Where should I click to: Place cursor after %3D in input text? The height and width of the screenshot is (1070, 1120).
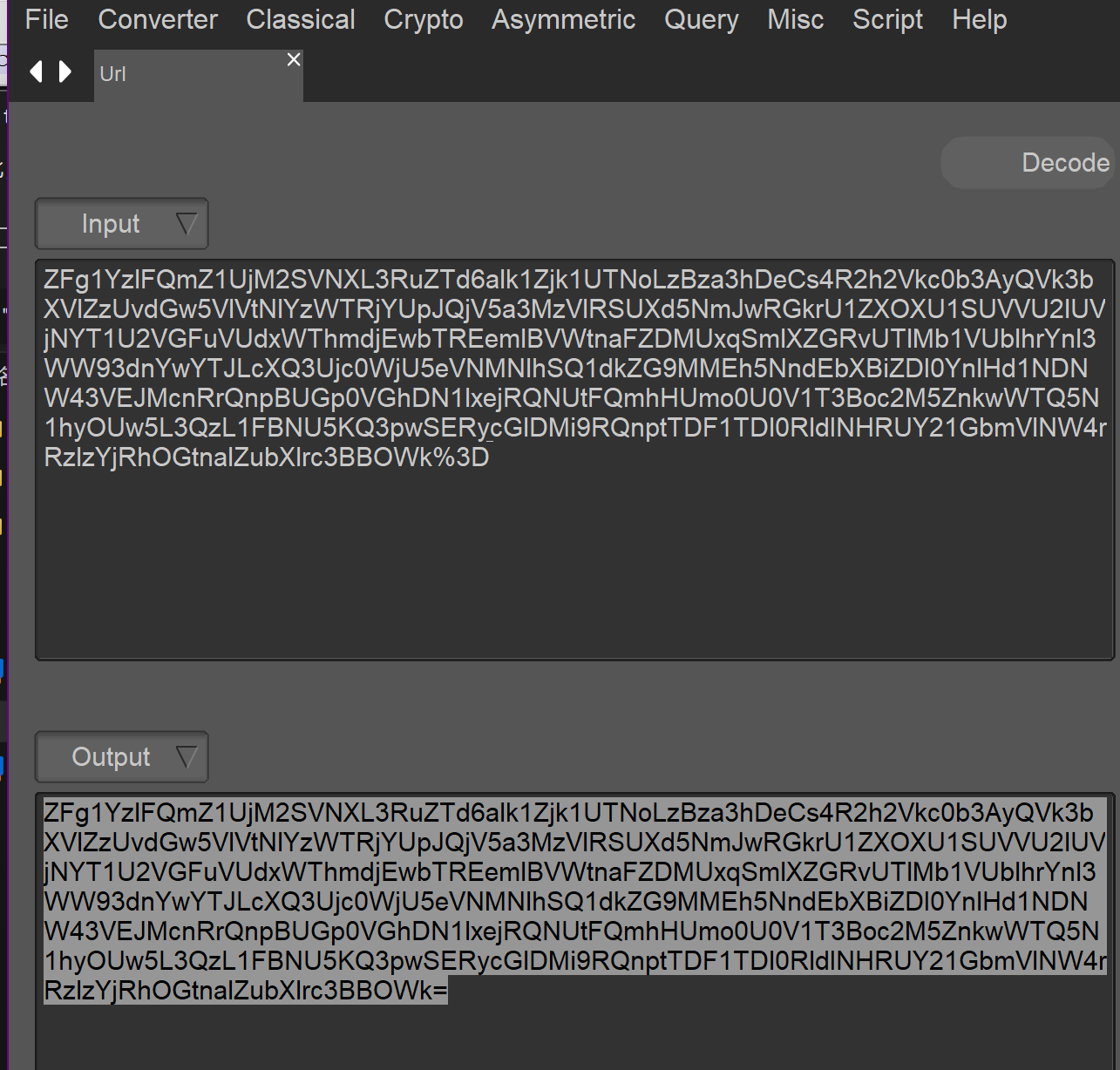coord(491,457)
